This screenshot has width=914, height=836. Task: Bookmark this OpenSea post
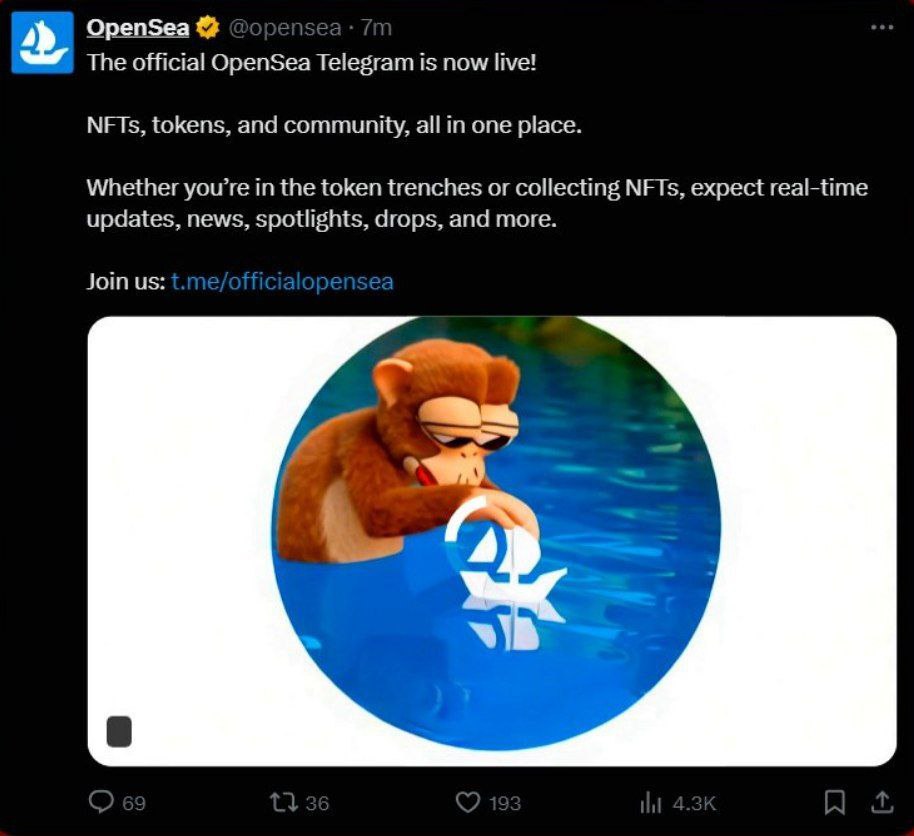click(835, 802)
